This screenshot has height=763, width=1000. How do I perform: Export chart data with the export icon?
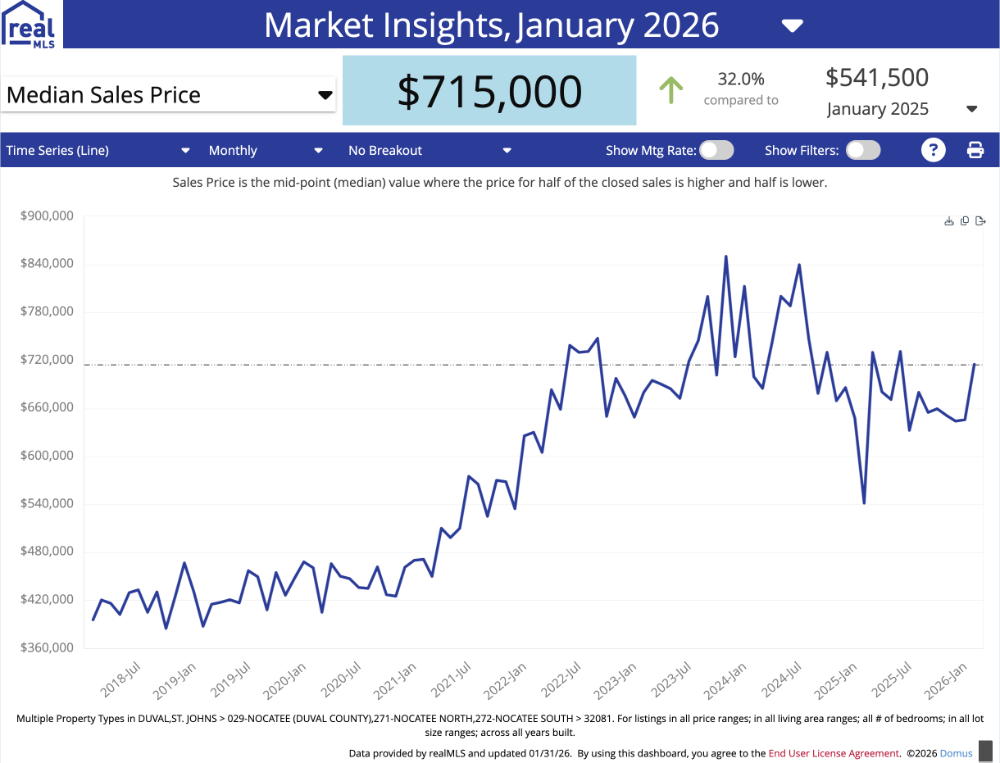click(980, 220)
